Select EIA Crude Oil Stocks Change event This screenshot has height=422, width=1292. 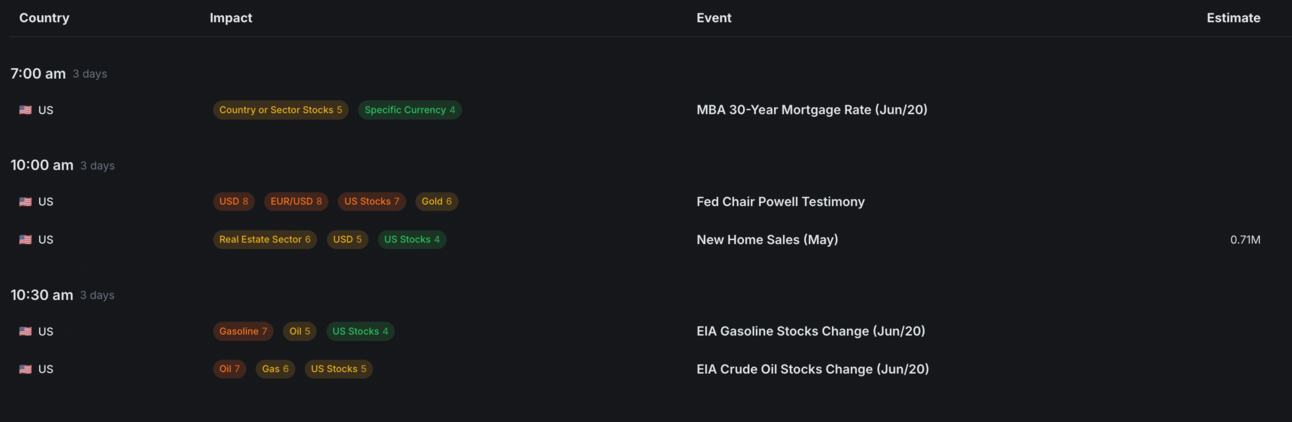point(812,370)
